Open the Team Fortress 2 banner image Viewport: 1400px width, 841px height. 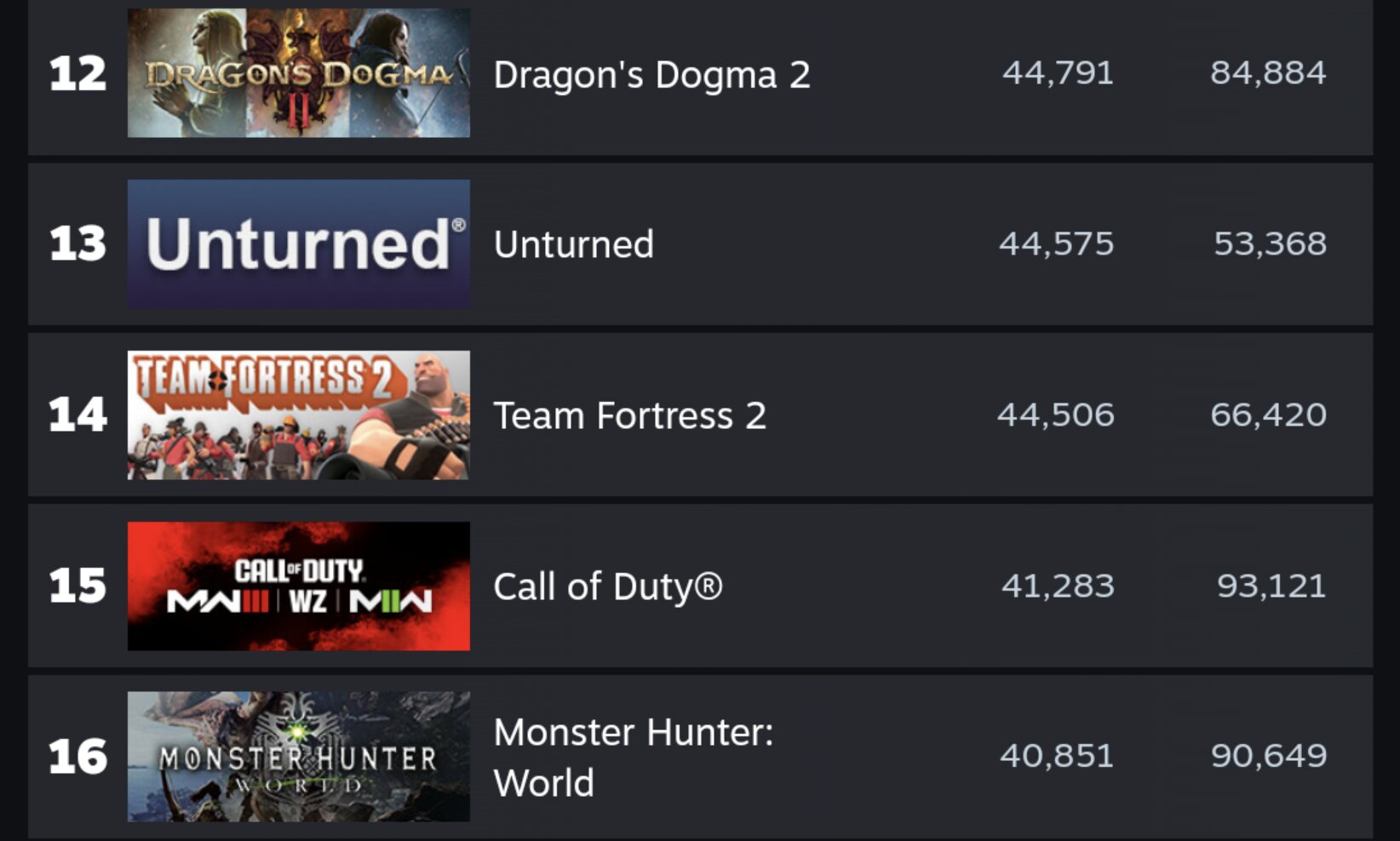tap(298, 415)
